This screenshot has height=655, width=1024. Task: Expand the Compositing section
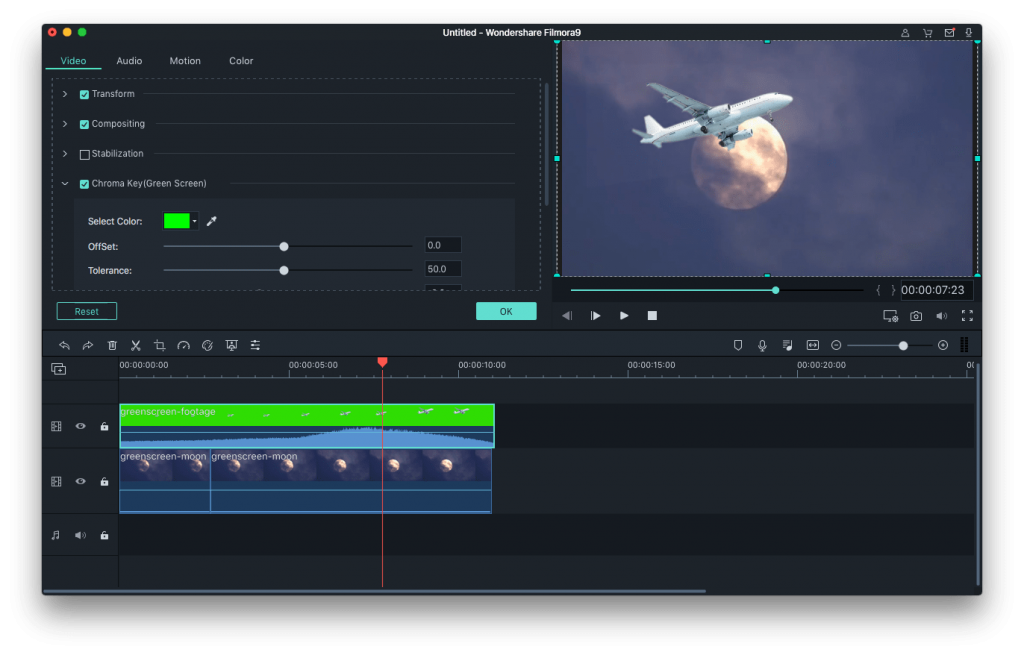(65, 123)
